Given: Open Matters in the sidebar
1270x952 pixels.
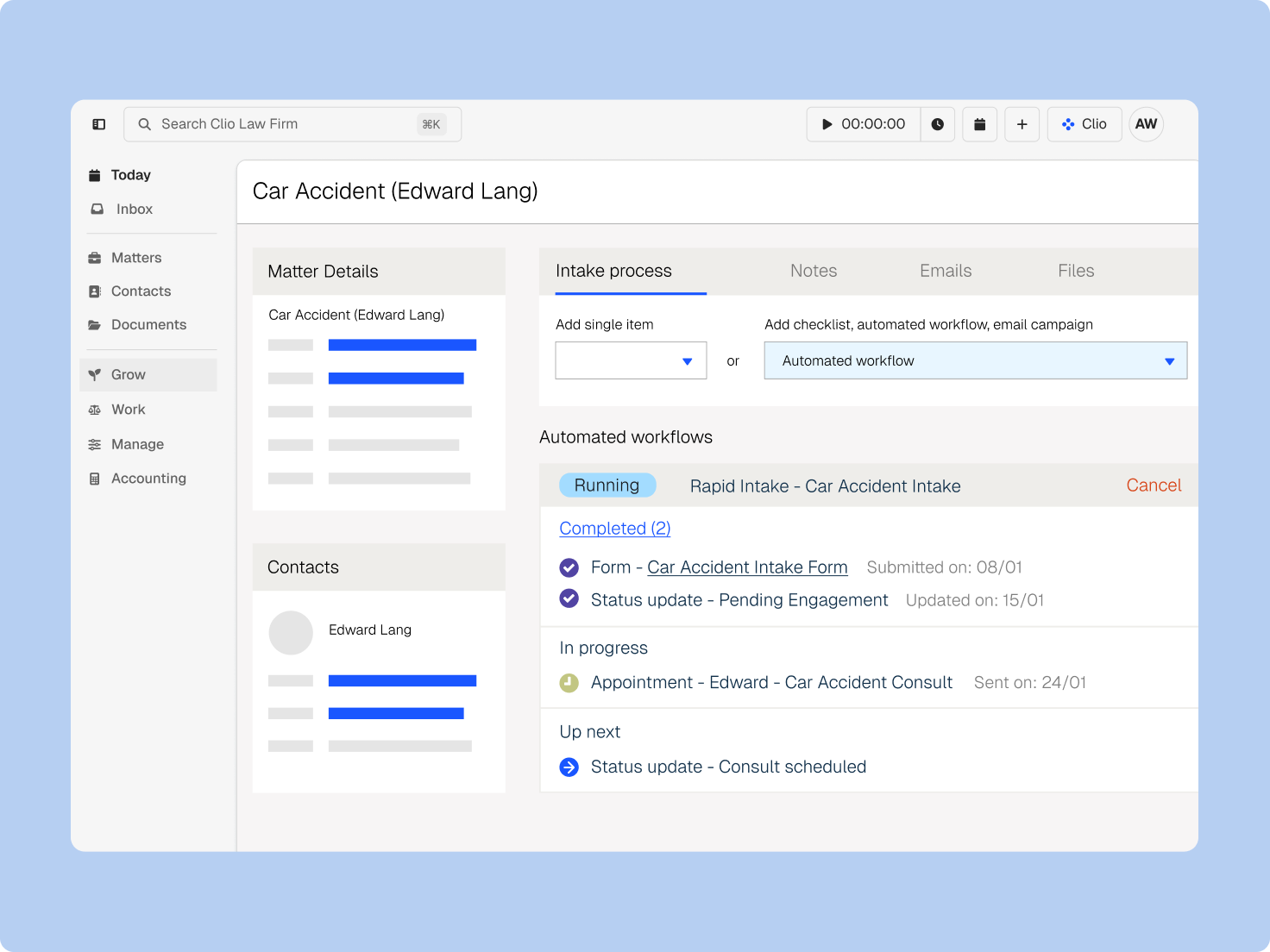Looking at the screenshot, I should coord(125,258).
